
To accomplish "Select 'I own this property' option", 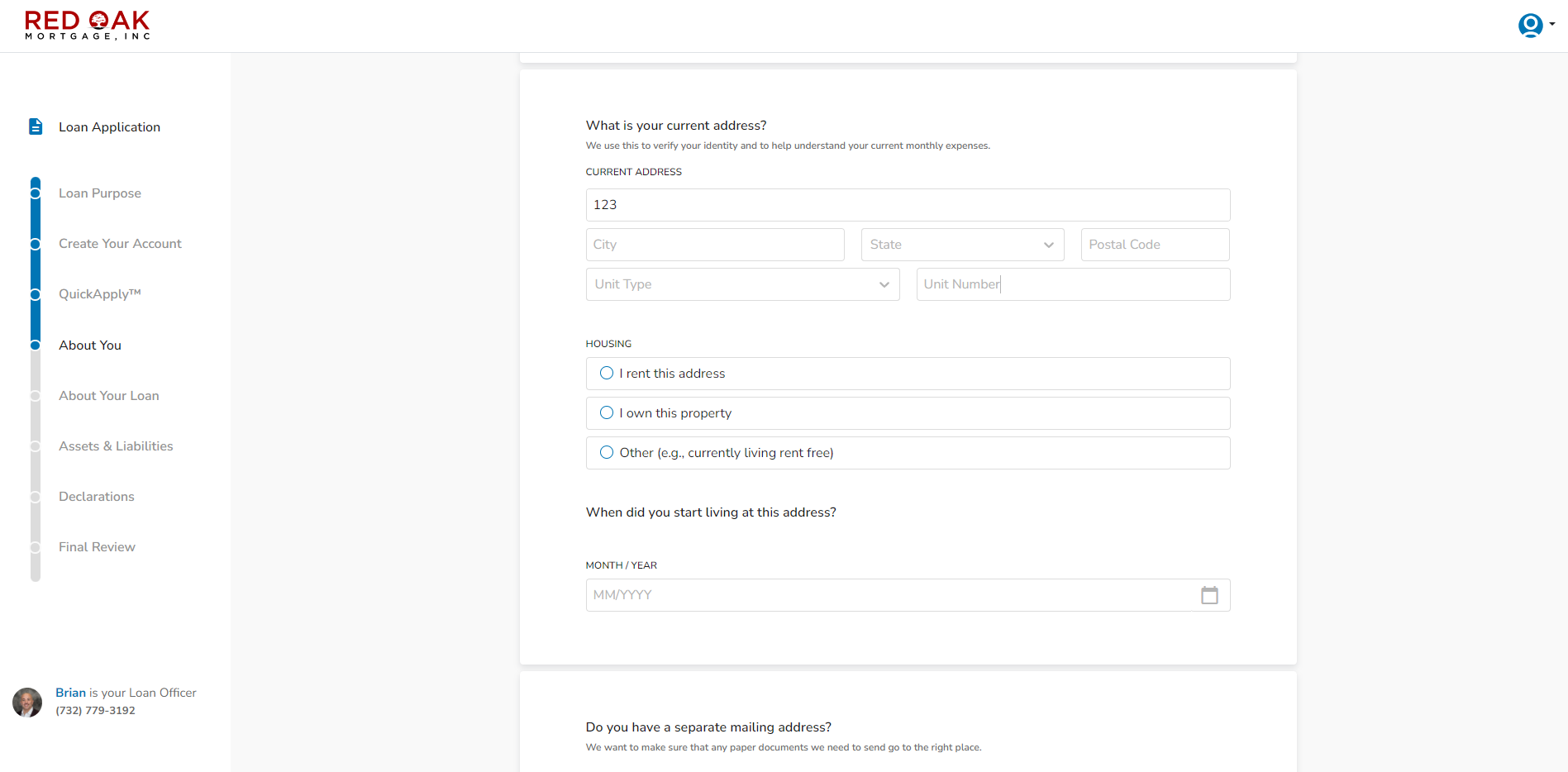I will pyautogui.click(x=908, y=413).
